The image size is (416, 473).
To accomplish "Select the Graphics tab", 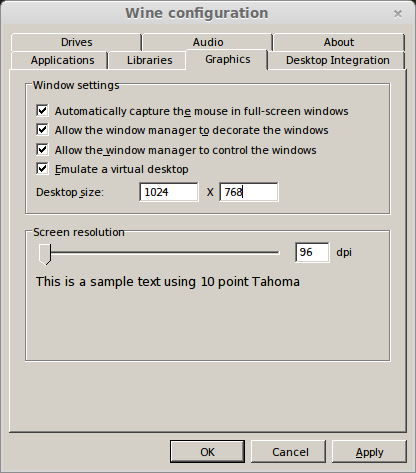I will pyautogui.click(x=227, y=59).
